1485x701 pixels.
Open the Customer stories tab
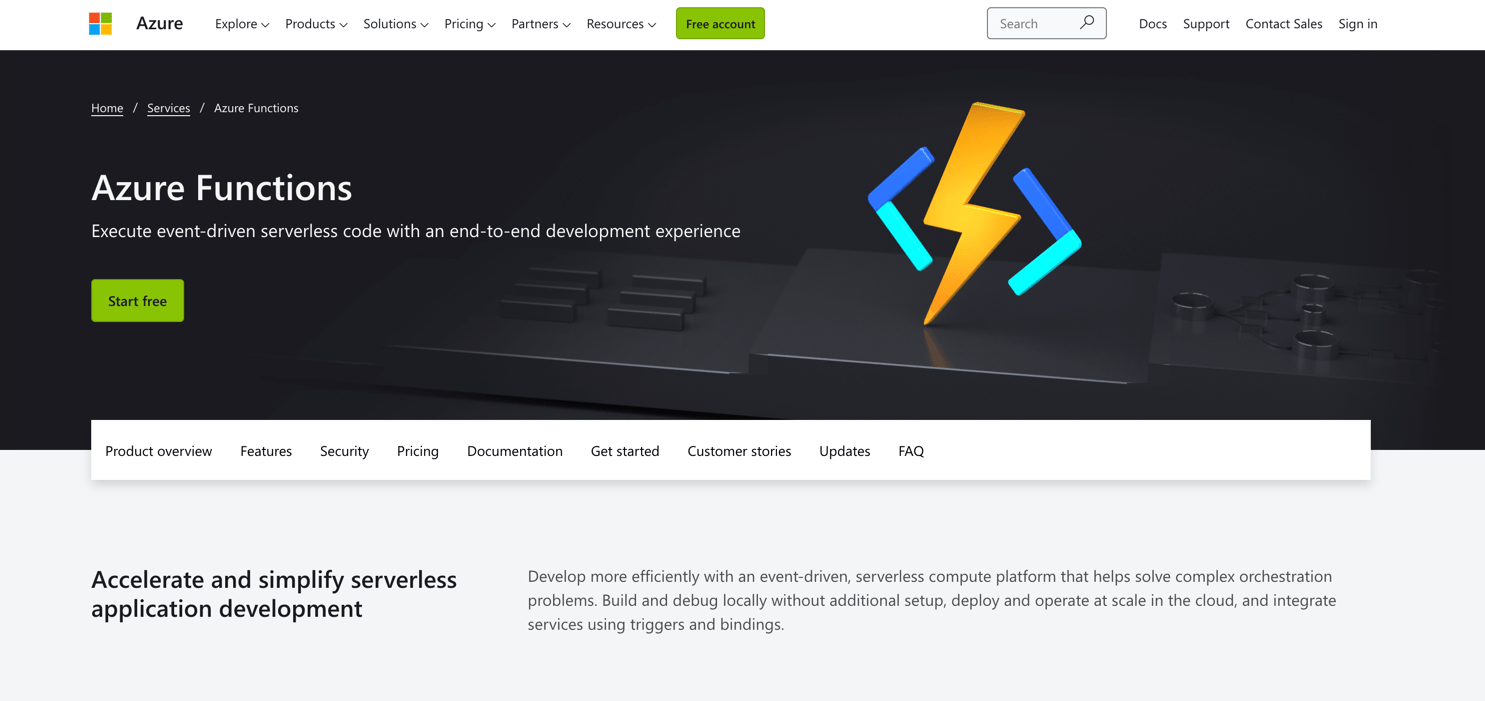coord(739,451)
